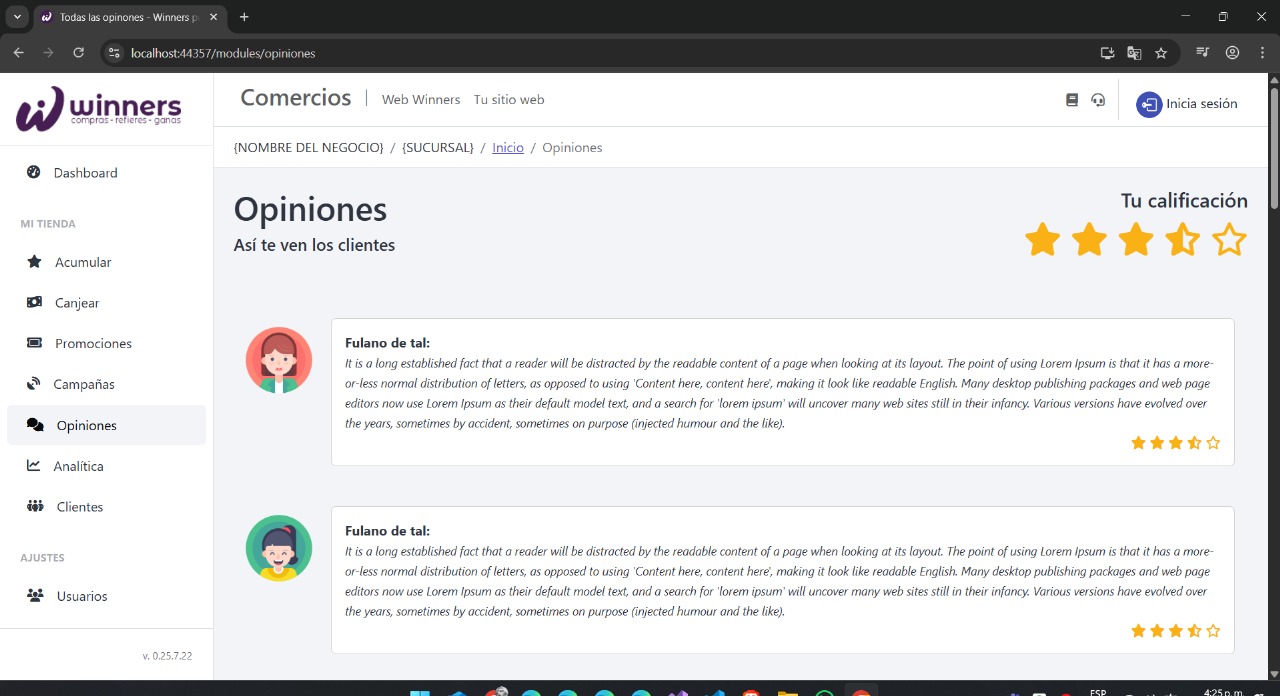The width and height of the screenshot is (1280, 696).
Task: Open the book documentation icon in header
Action: click(1072, 100)
